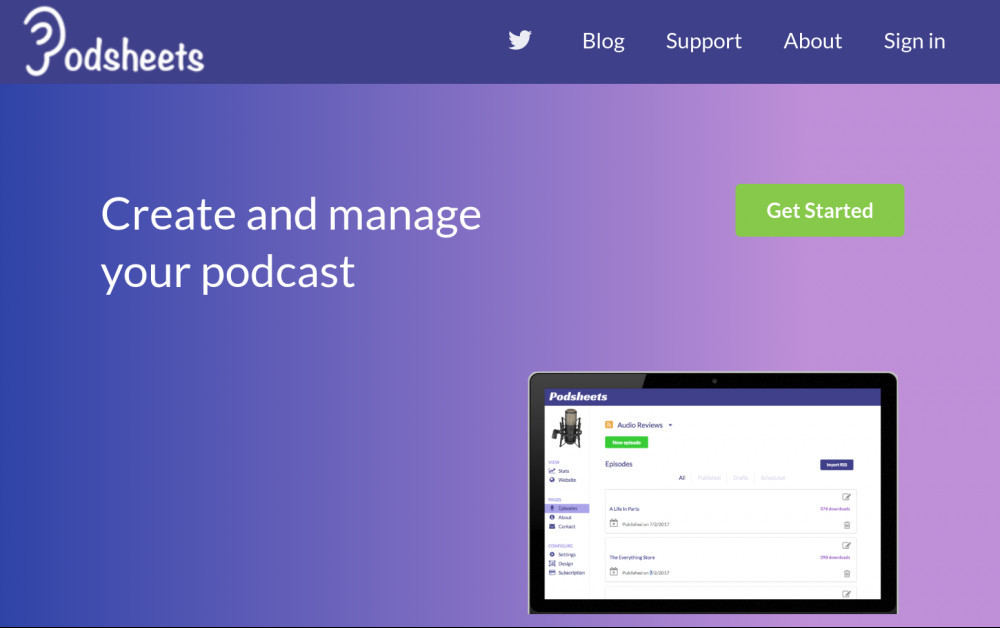Select the All episodes filter tab

coord(682,478)
